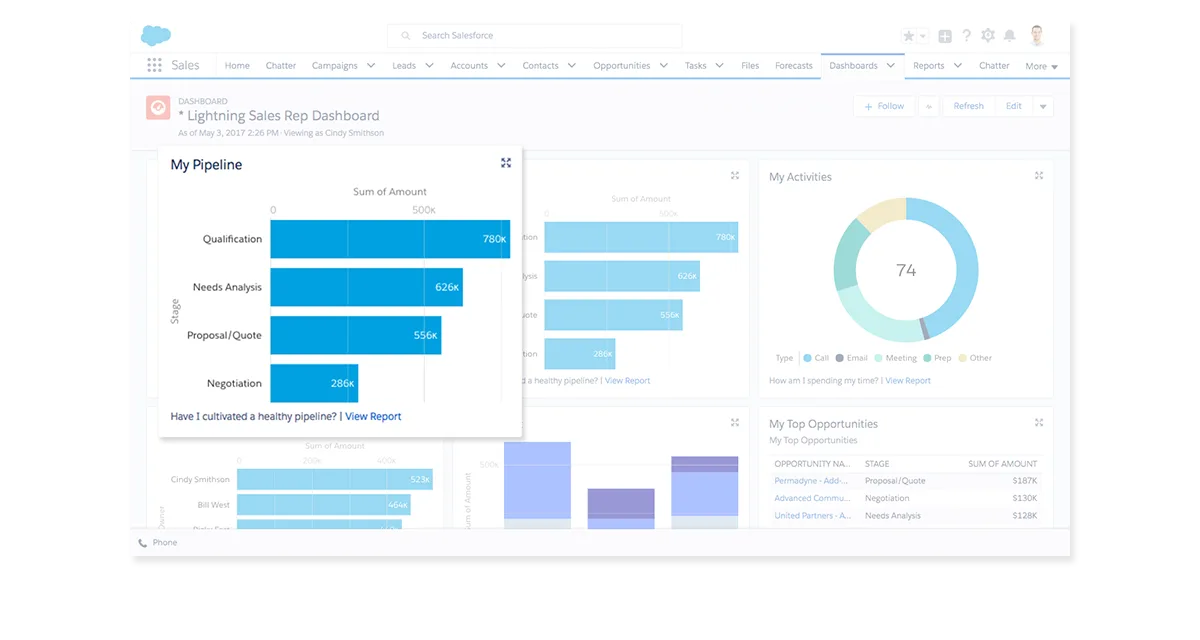Screen dimensions: 1200x640
Task: Expand the stacked column chart widget
Action: (x=734, y=423)
